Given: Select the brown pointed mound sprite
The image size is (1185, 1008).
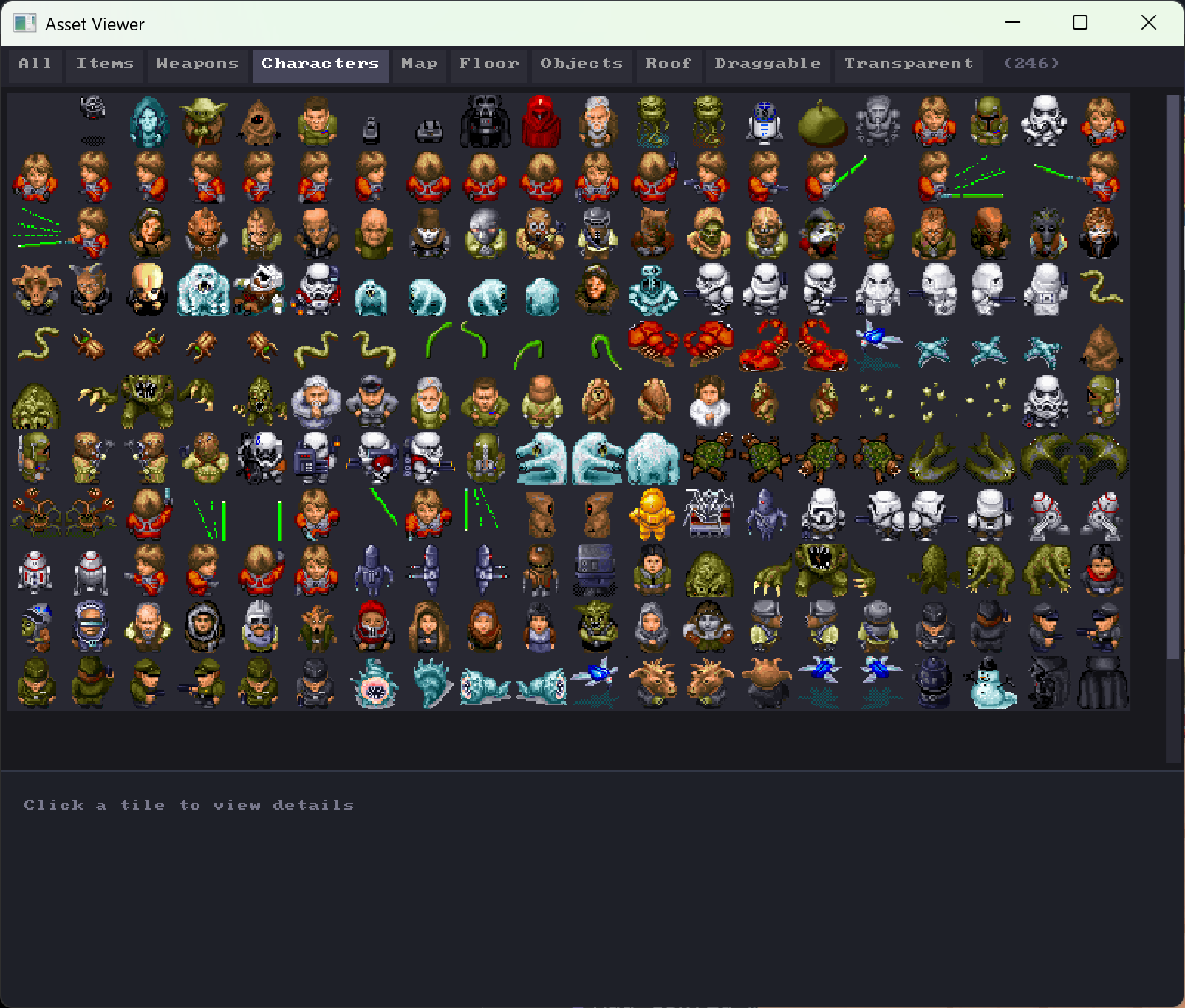Looking at the screenshot, I should point(1102,347).
